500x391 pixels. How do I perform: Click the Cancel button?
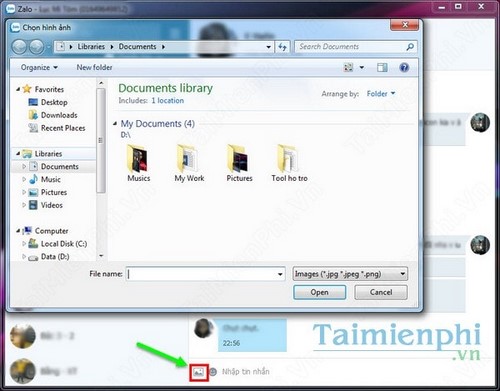(x=381, y=292)
